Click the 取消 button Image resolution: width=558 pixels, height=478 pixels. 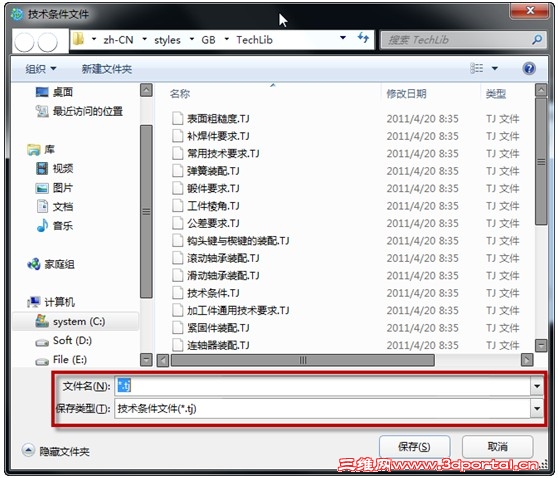pos(497,446)
